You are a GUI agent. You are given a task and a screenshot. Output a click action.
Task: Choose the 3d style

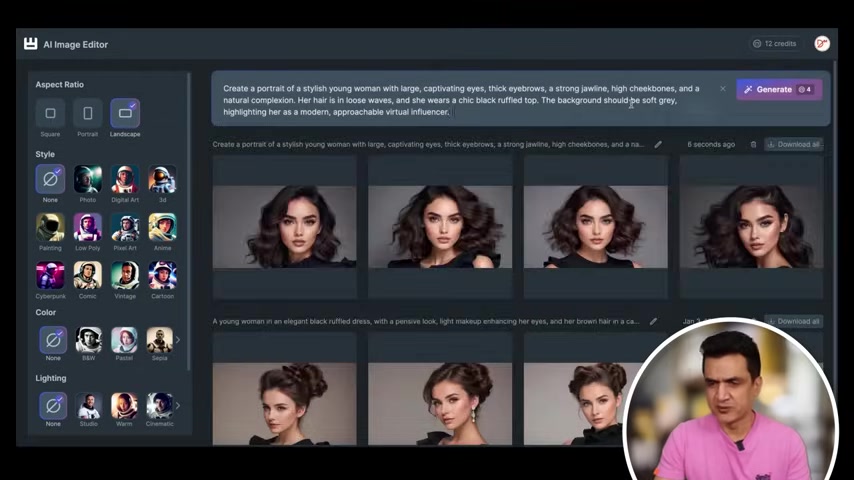[x=162, y=179]
